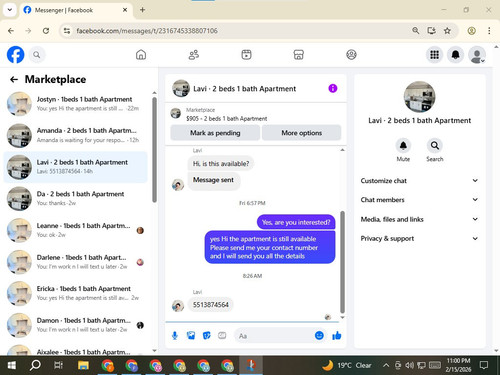Open the Video/Reels icon in top navigation
Viewport: 500px width, 375px height.
(246, 55)
